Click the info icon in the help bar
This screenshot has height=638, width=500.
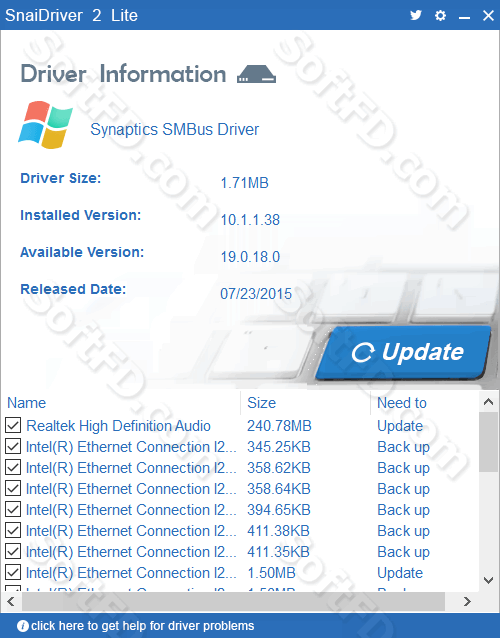(x=23, y=626)
